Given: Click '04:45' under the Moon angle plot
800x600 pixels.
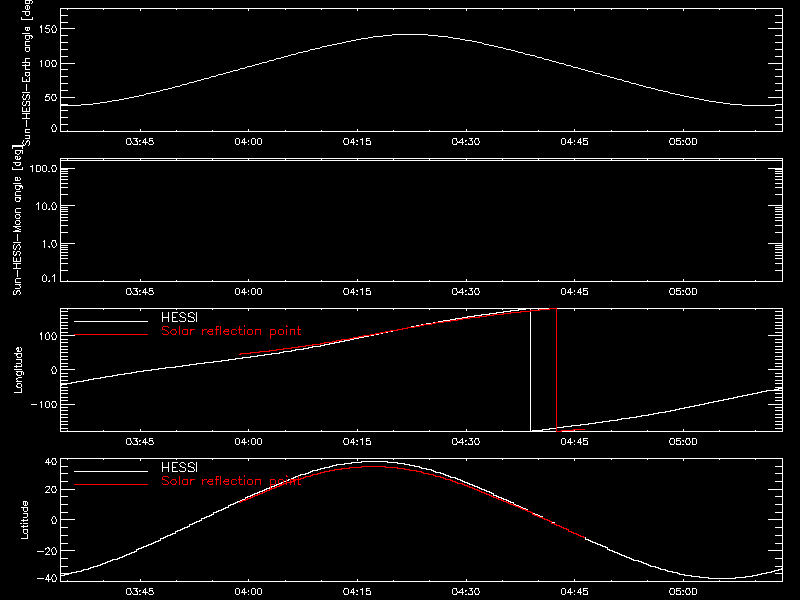Looking at the screenshot, I should click(574, 291).
